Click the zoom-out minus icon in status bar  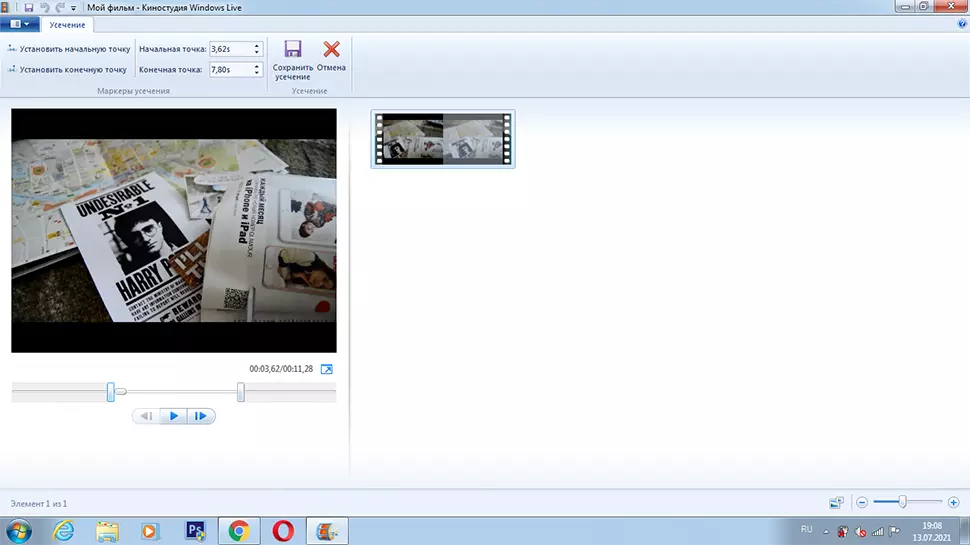[x=862, y=502]
